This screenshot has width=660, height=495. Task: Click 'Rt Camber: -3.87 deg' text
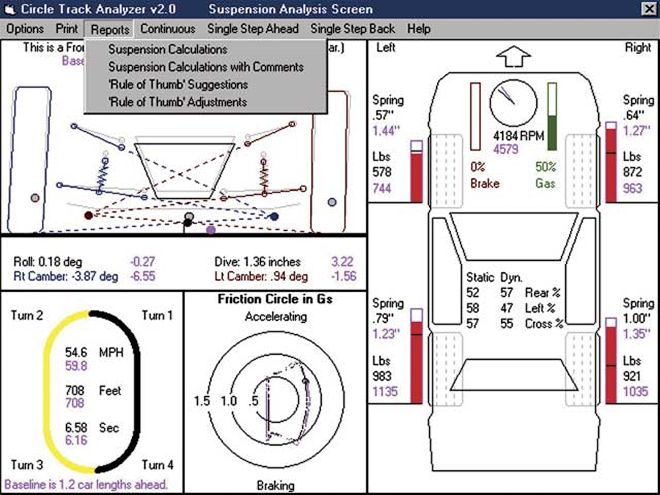(x=66, y=277)
